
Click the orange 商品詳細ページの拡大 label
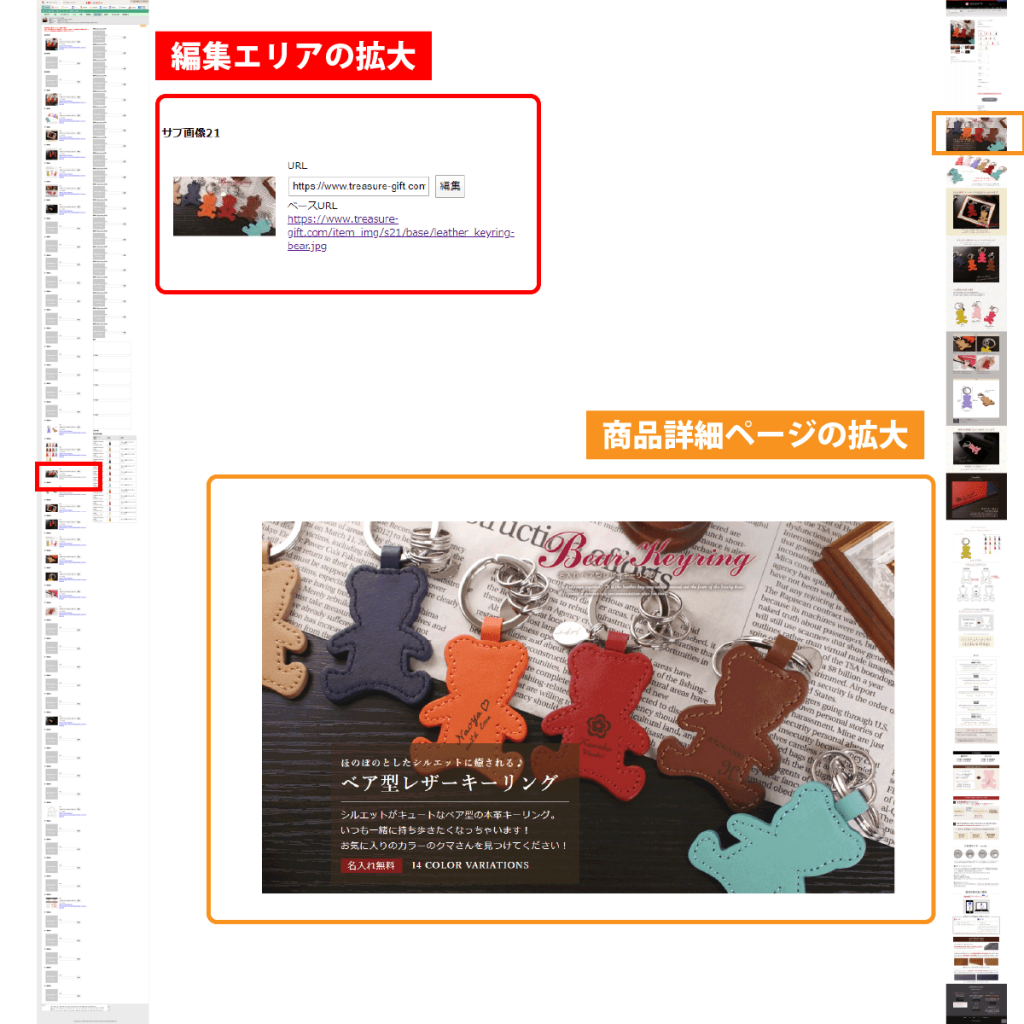point(756,436)
